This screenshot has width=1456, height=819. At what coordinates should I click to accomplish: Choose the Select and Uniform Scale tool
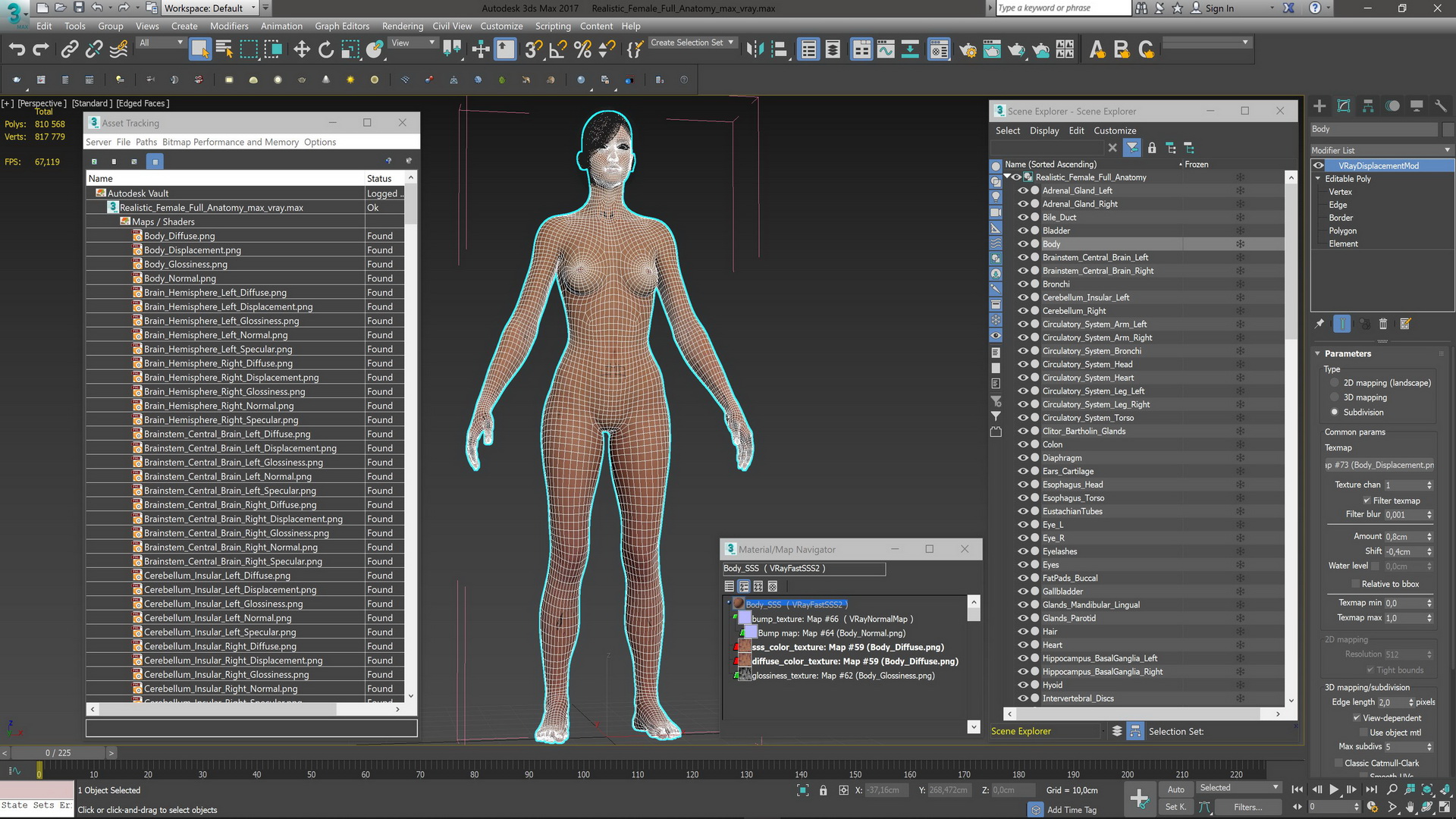pyautogui.click(x=350, y=50)
